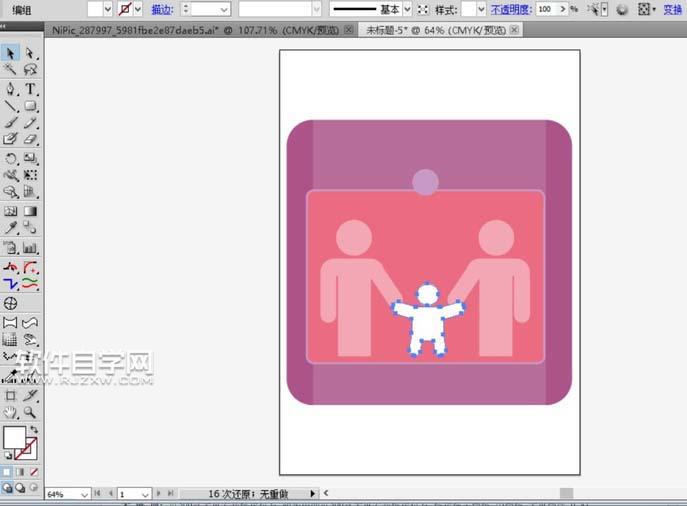Select the Symbol Sprayer tool

[10, 248]
